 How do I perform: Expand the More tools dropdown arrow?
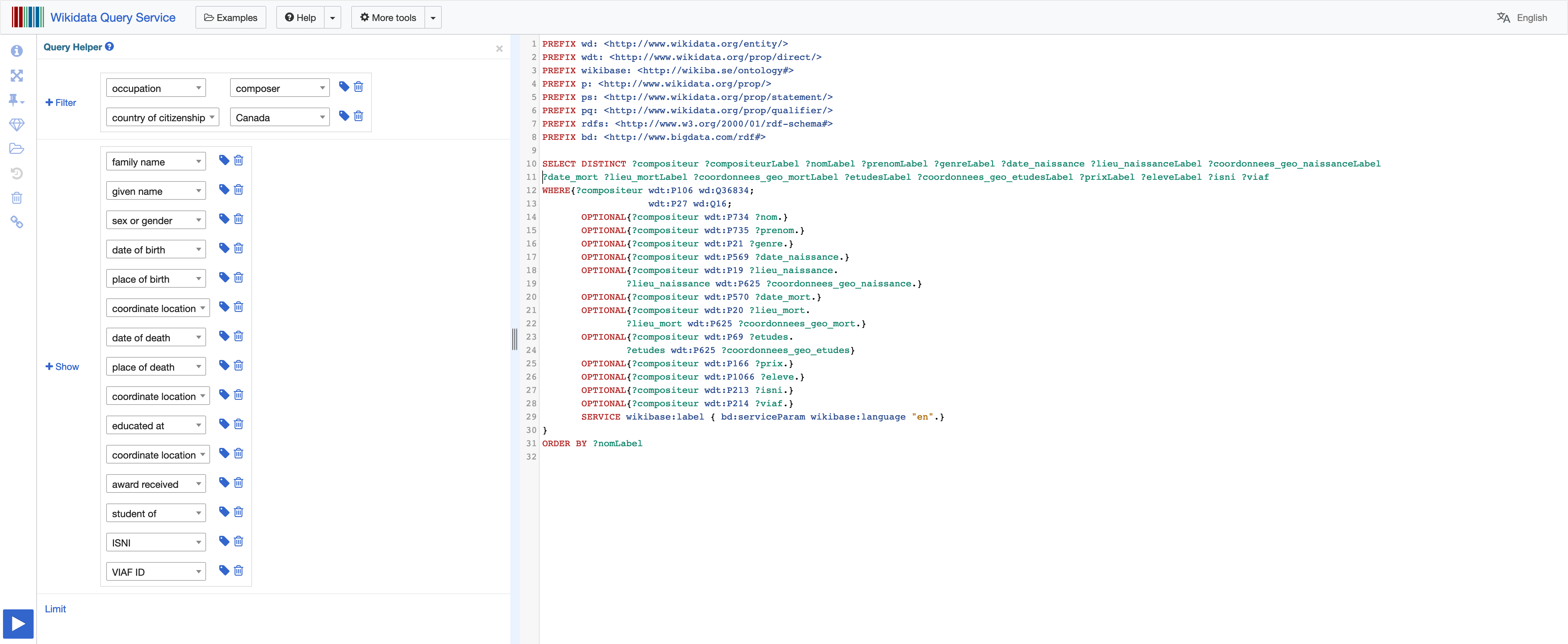tap(433, 18)
